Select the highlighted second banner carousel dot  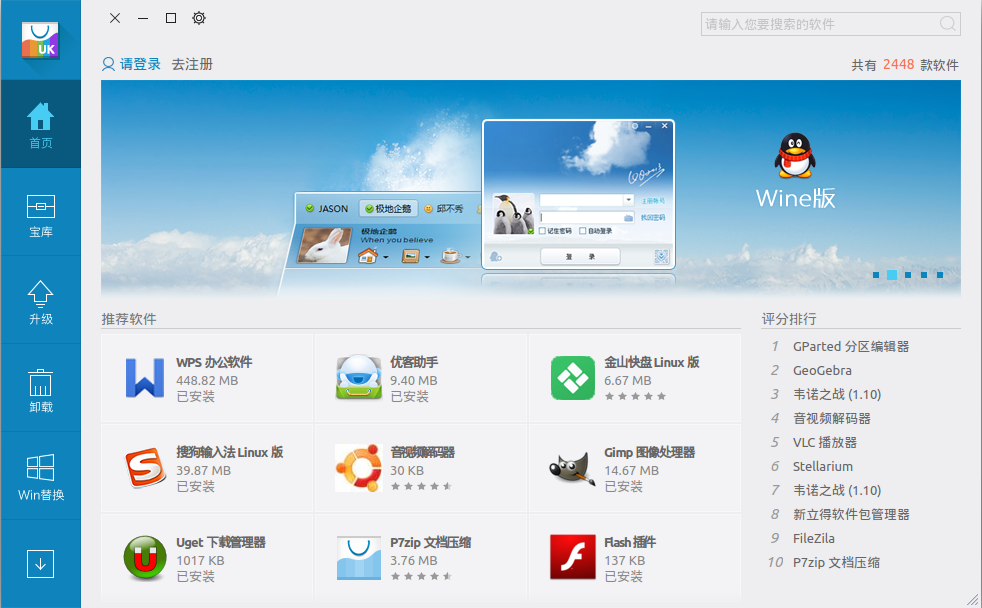coord(892,274)
